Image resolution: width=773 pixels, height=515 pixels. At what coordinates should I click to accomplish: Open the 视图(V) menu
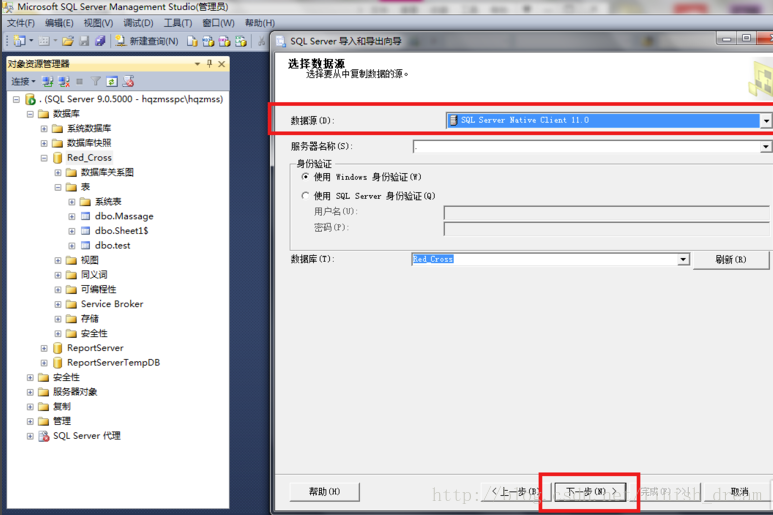[98, 23]
